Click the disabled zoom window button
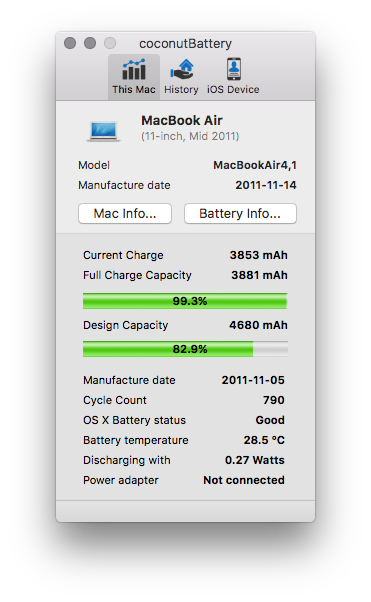This screenshot has width=371, height=602. click(110, 43)
